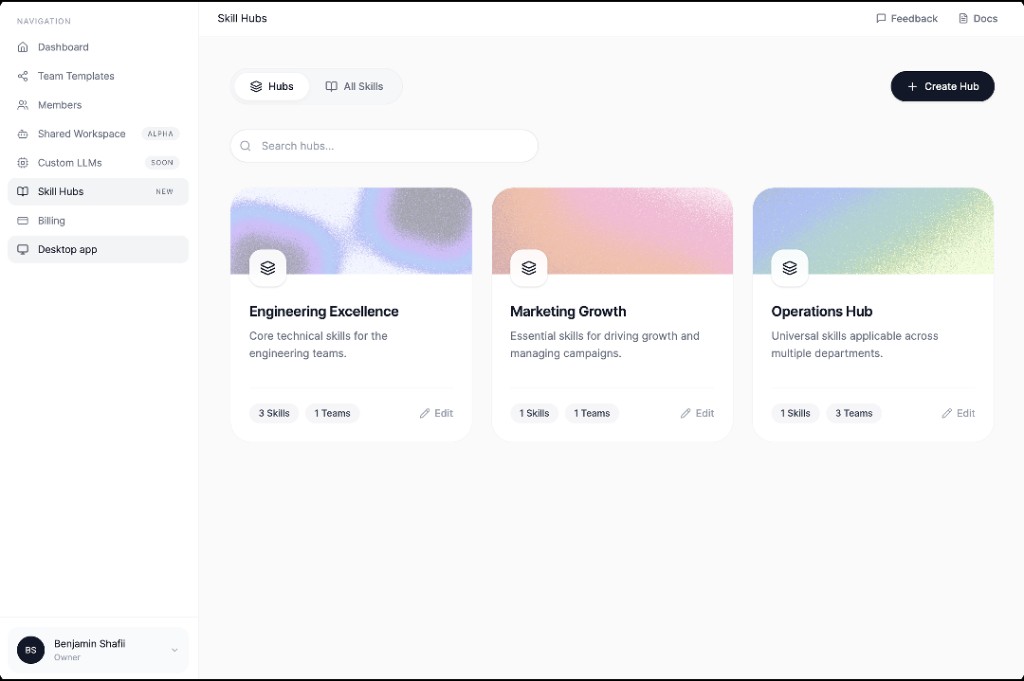Edit the Engineering Excellence hub
The image size is (1024, 681).
click(436, 413)
